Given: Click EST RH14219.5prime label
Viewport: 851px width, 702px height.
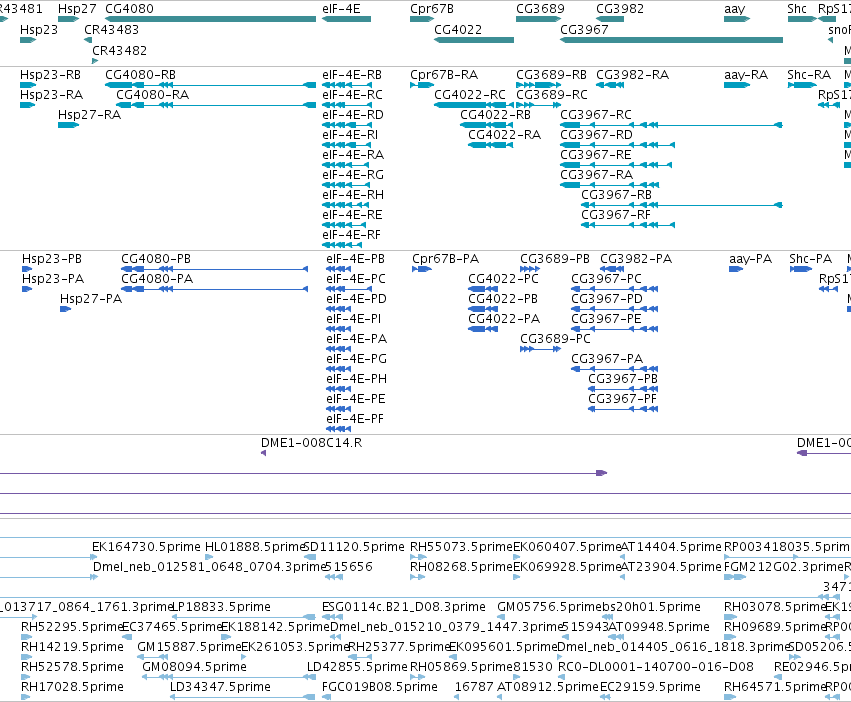Looking at the screenshot, I should [x=72, y=647].
